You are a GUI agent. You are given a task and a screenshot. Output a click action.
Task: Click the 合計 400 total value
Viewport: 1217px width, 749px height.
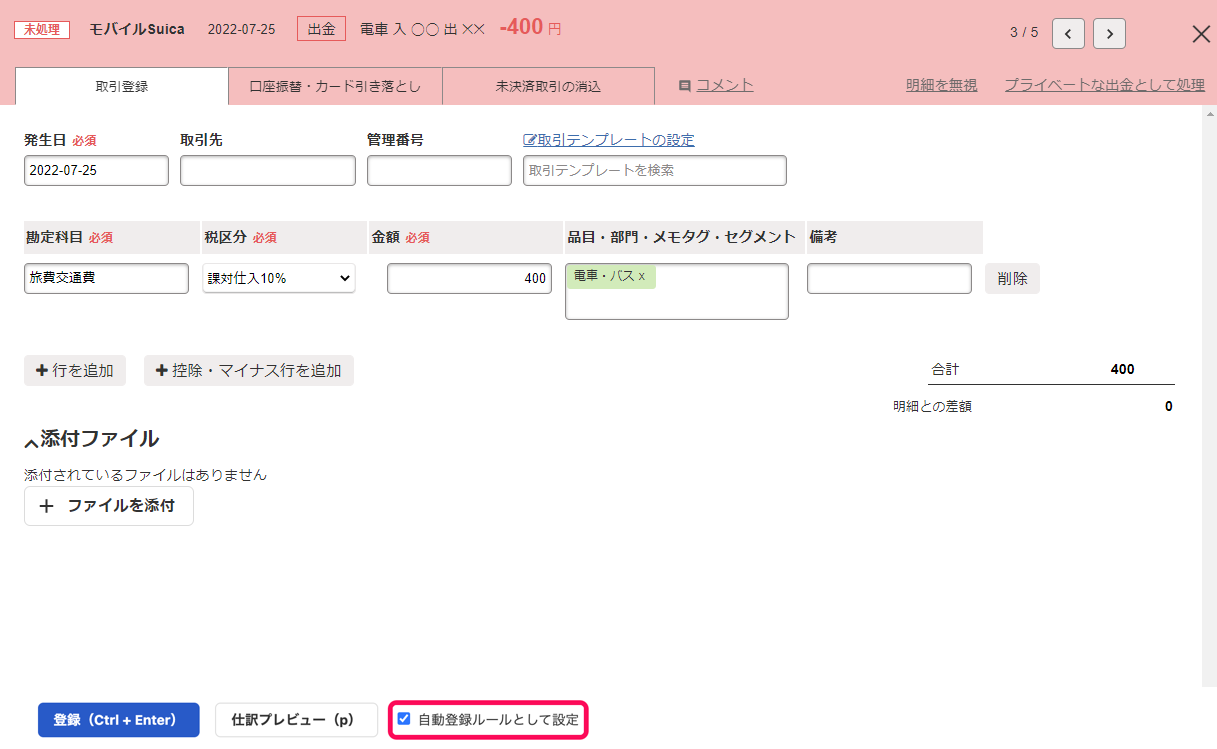(x=1122, y=369)
